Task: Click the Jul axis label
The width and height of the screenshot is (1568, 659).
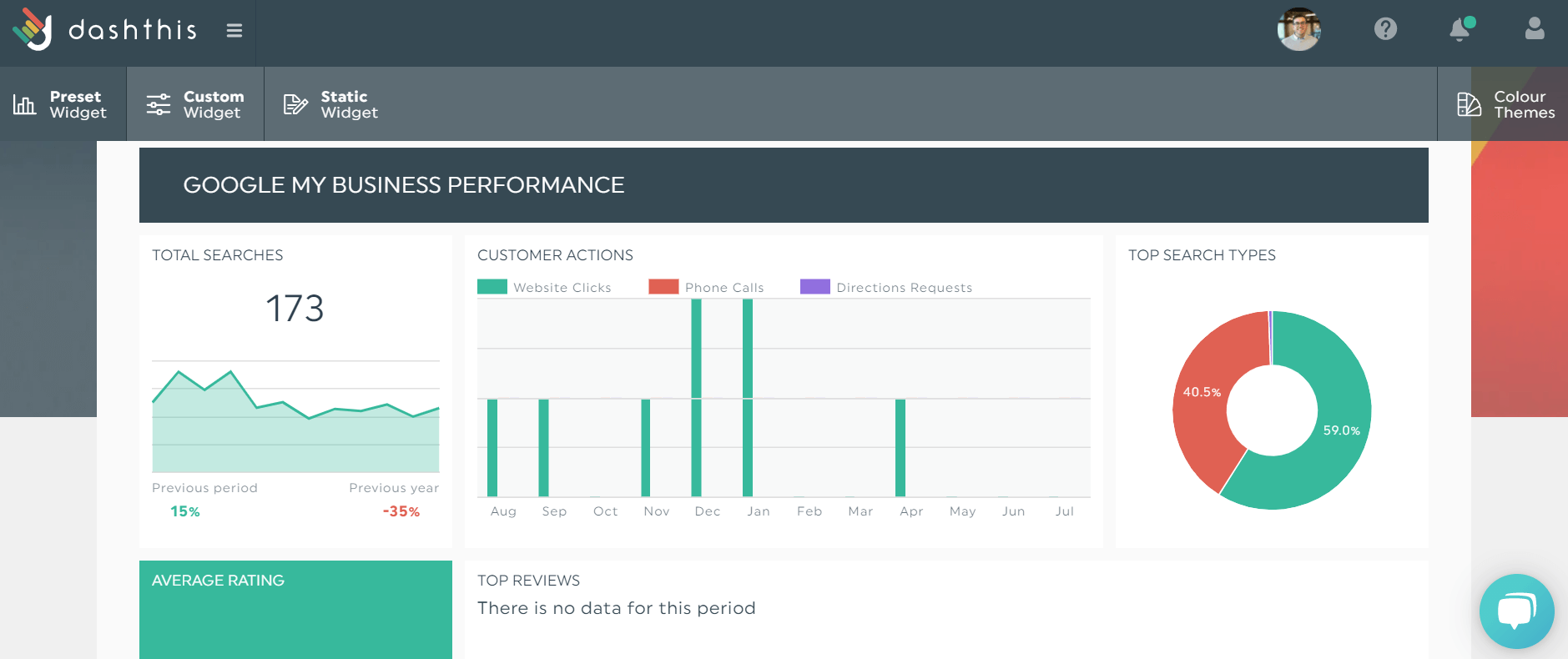Action: [x=1065, y=511]
